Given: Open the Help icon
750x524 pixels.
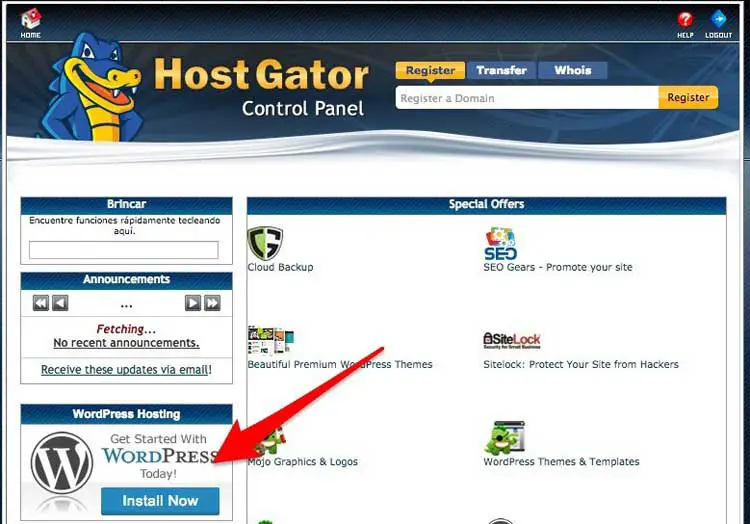Looking at the screenshot, I should (x=685, y=19).
